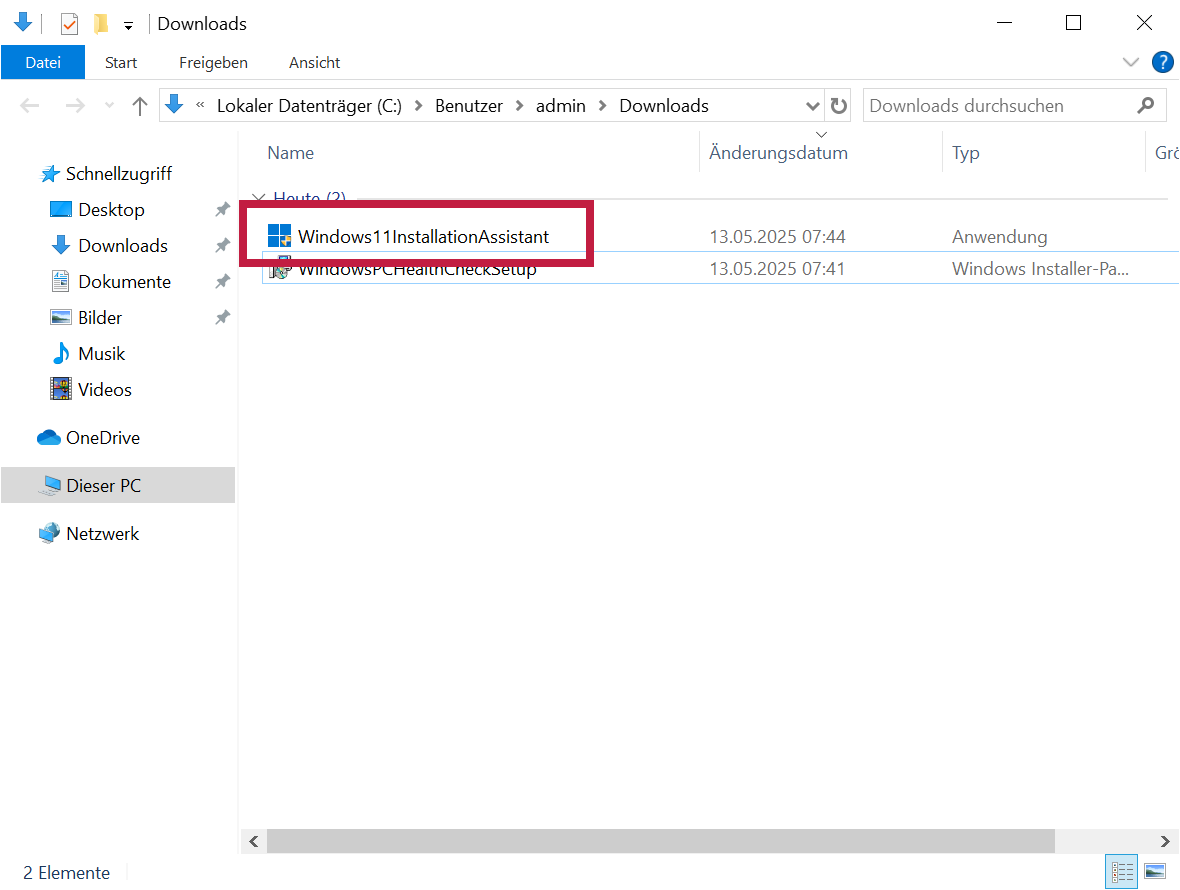Open Netzwerk in the navigation pane

102,534
